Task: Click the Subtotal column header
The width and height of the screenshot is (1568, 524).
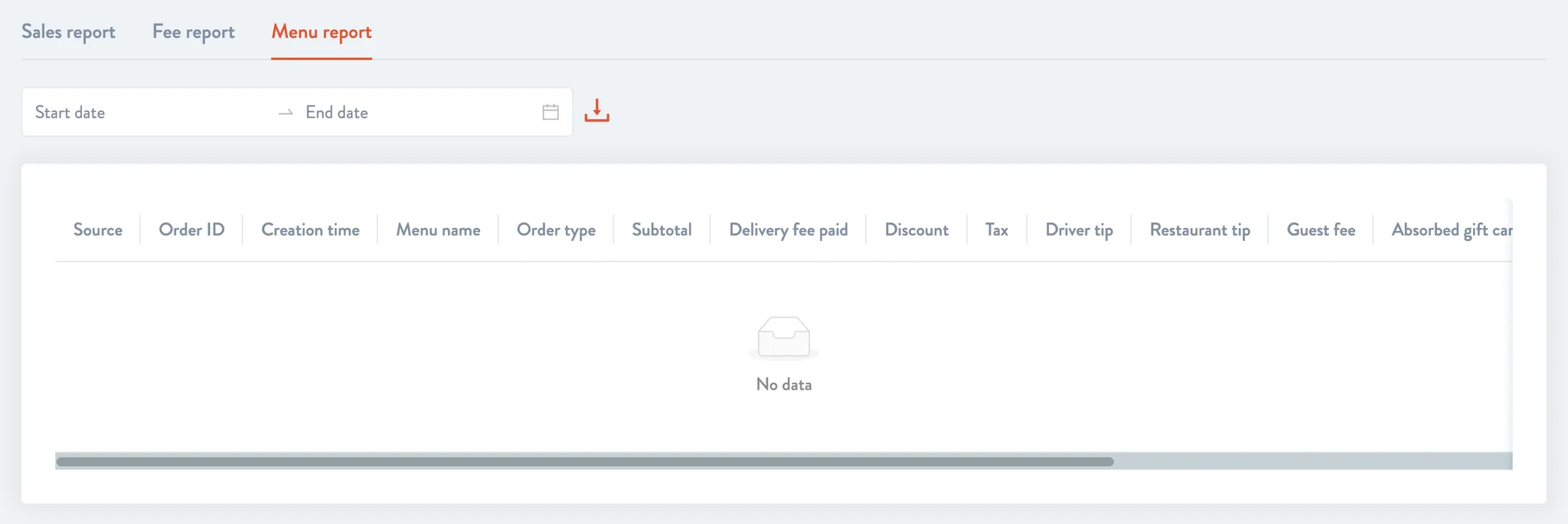Action: point(661,229)
